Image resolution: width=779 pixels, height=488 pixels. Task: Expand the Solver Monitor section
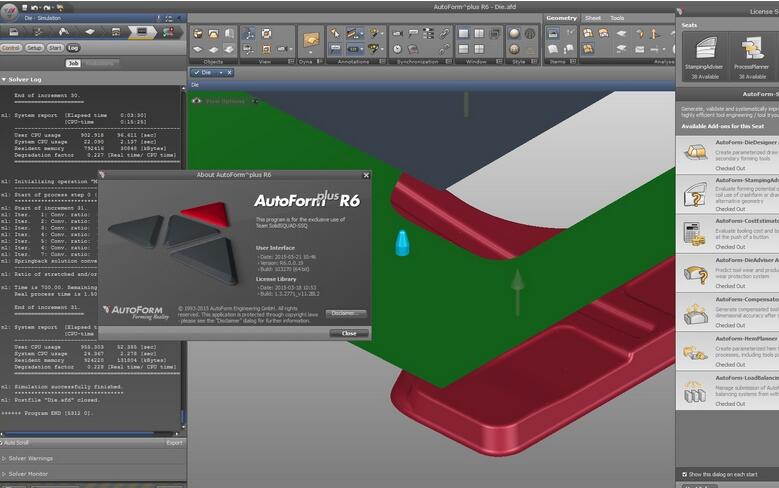coord(4,474)
